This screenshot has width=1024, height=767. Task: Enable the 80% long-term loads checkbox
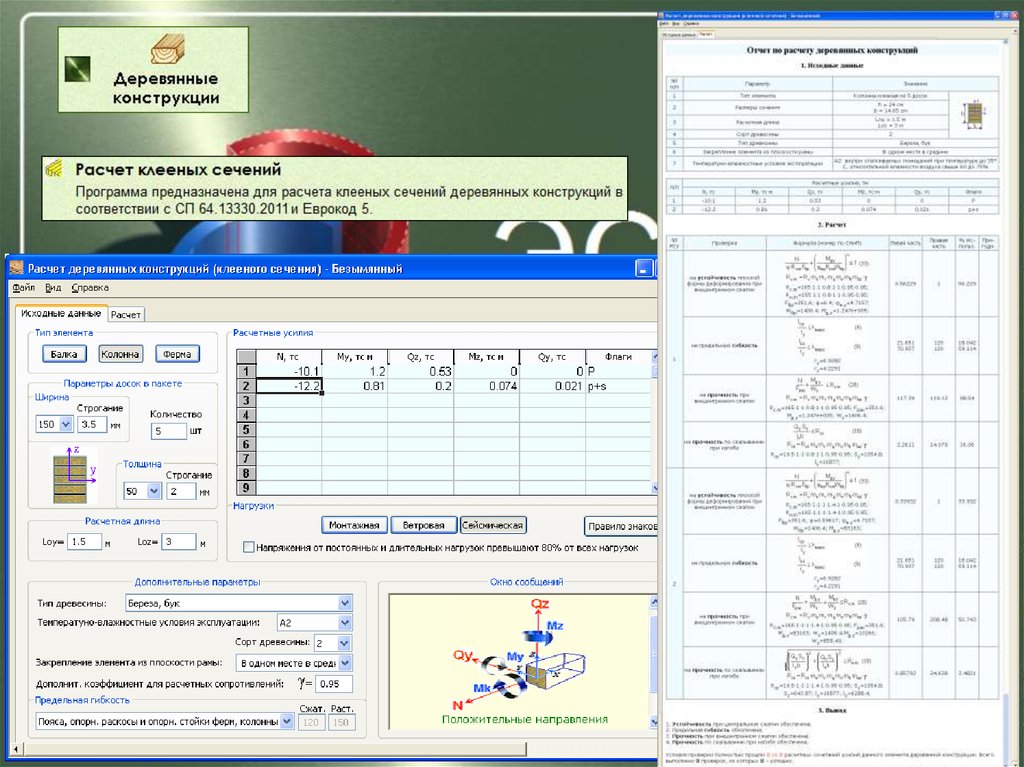(x=249, y=547)
